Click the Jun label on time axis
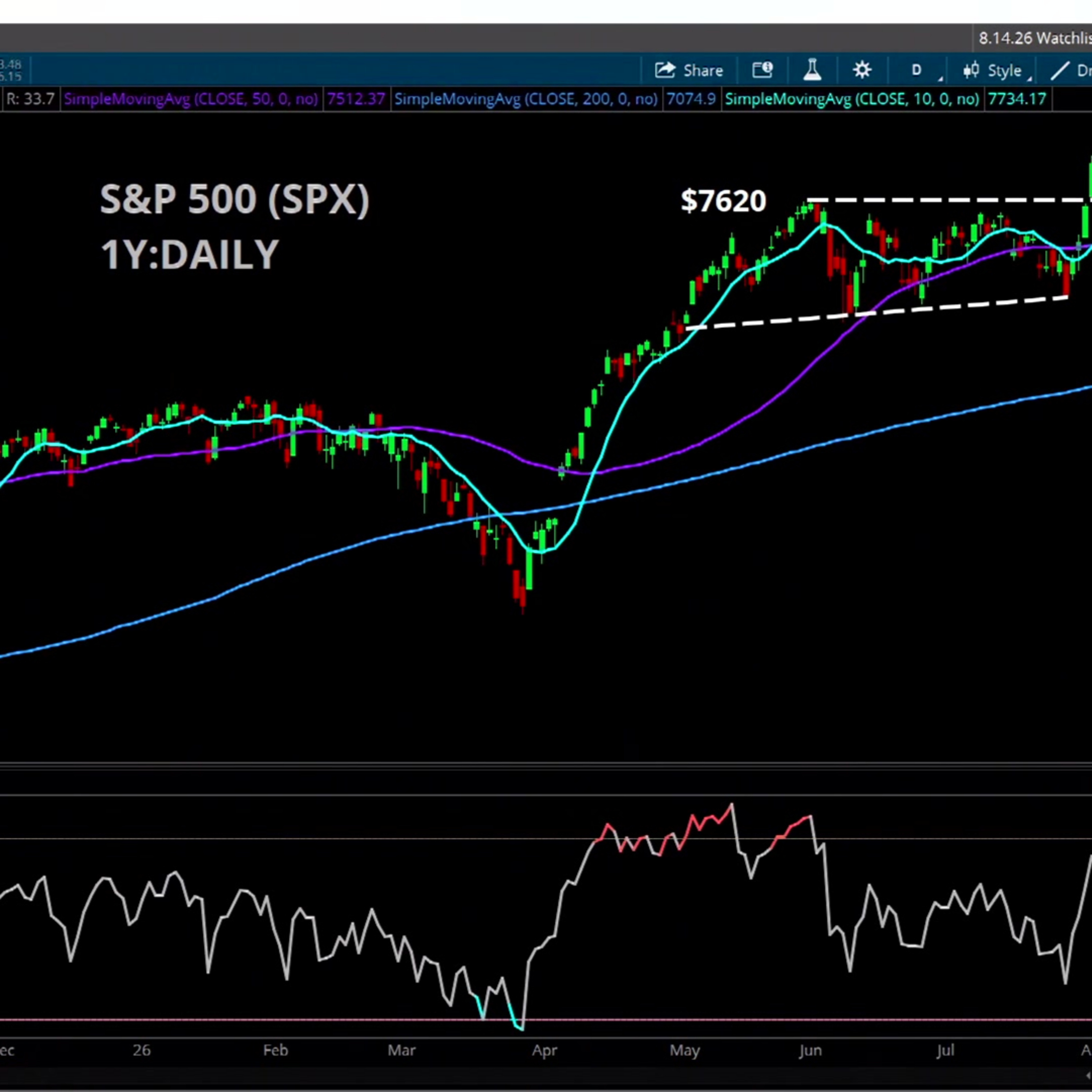Viewport: 1092px width, 1092px height. [x=810, y=1050]
